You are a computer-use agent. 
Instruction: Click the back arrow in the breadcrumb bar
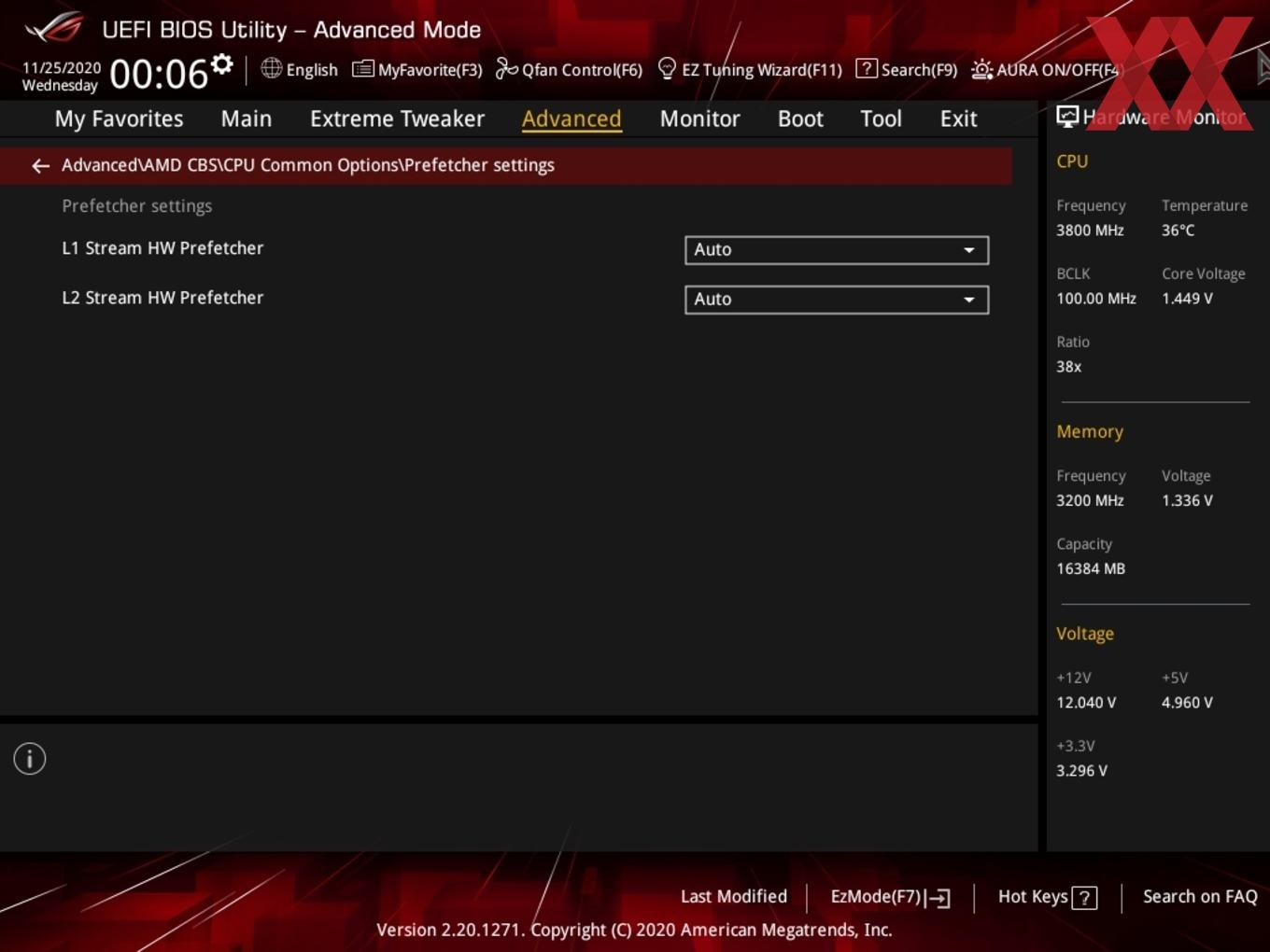point(40,166)
